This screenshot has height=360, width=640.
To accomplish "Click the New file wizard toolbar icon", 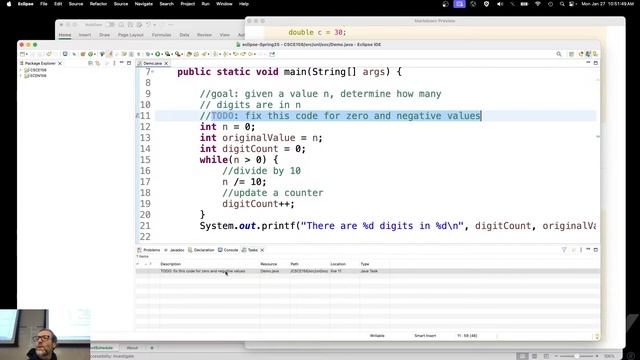I will pyautogui.click(x=23, y=54).
